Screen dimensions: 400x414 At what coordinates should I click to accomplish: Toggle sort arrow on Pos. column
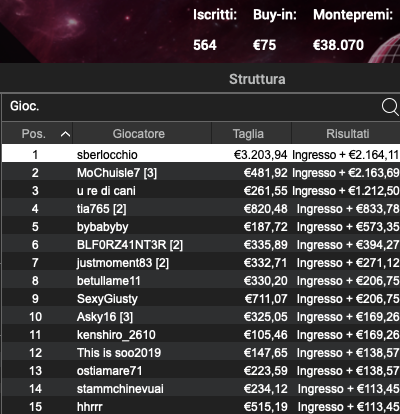(x=65, y=134)
